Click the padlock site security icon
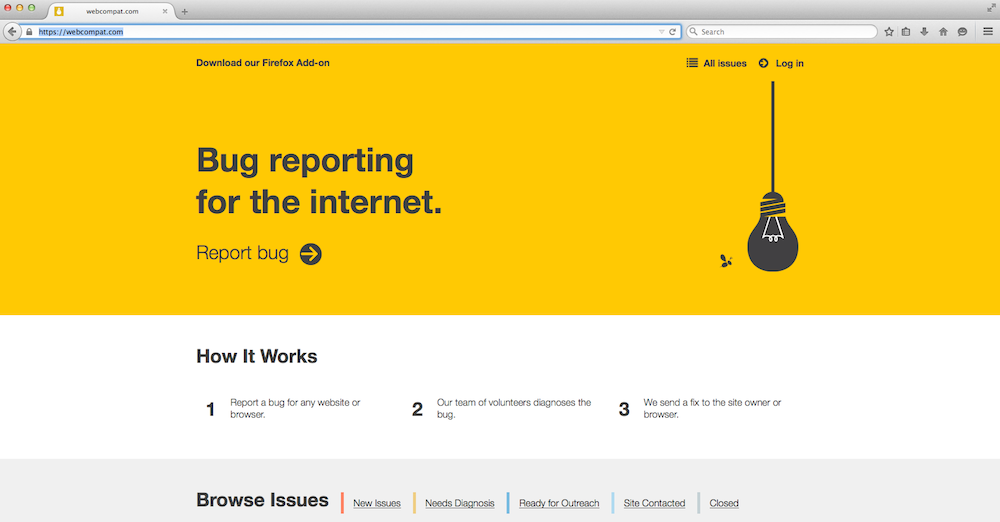The height and width of the screenshot is (522, 1000). [29, 31]
